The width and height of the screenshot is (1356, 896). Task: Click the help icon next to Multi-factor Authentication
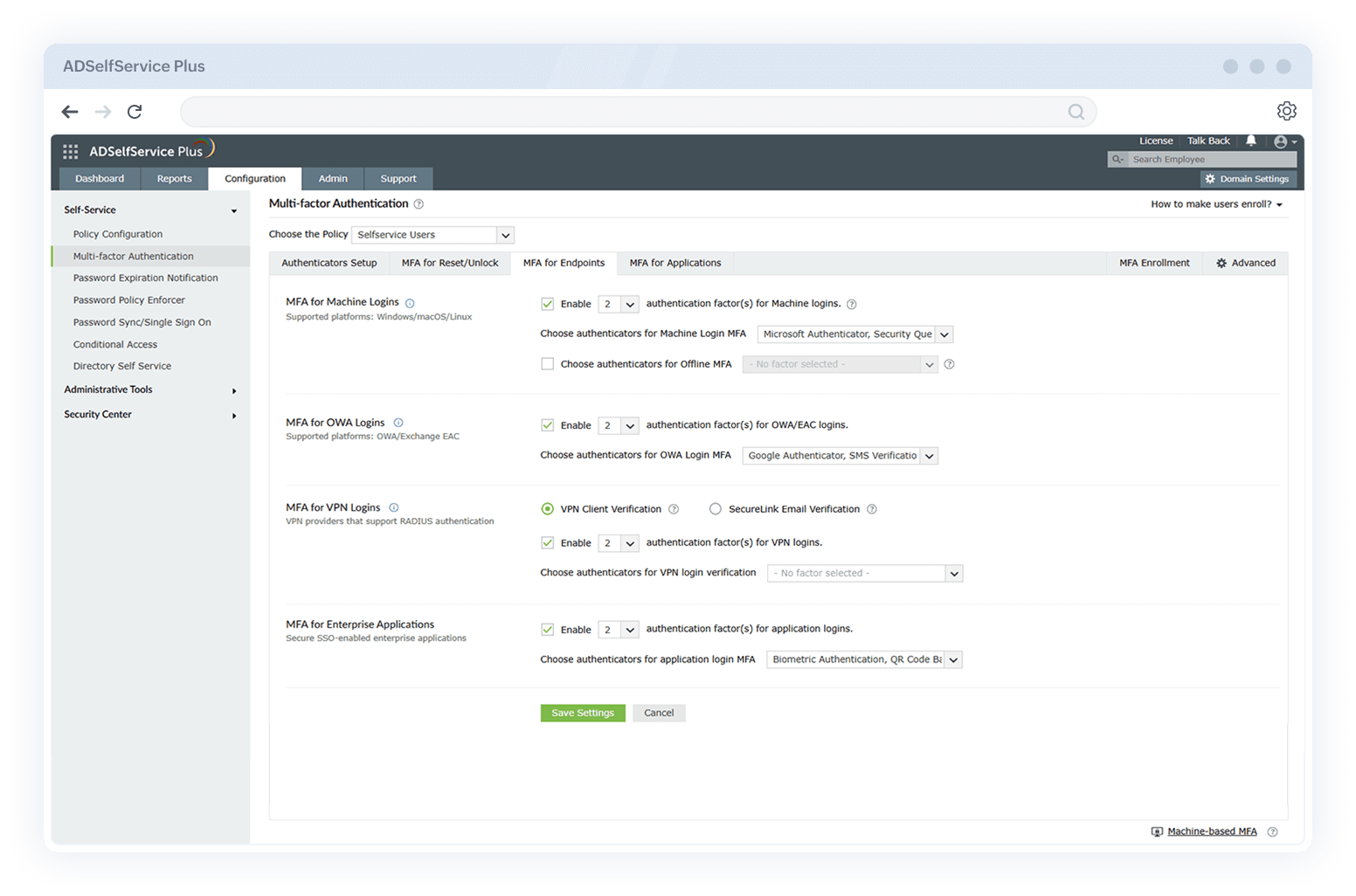419,203
